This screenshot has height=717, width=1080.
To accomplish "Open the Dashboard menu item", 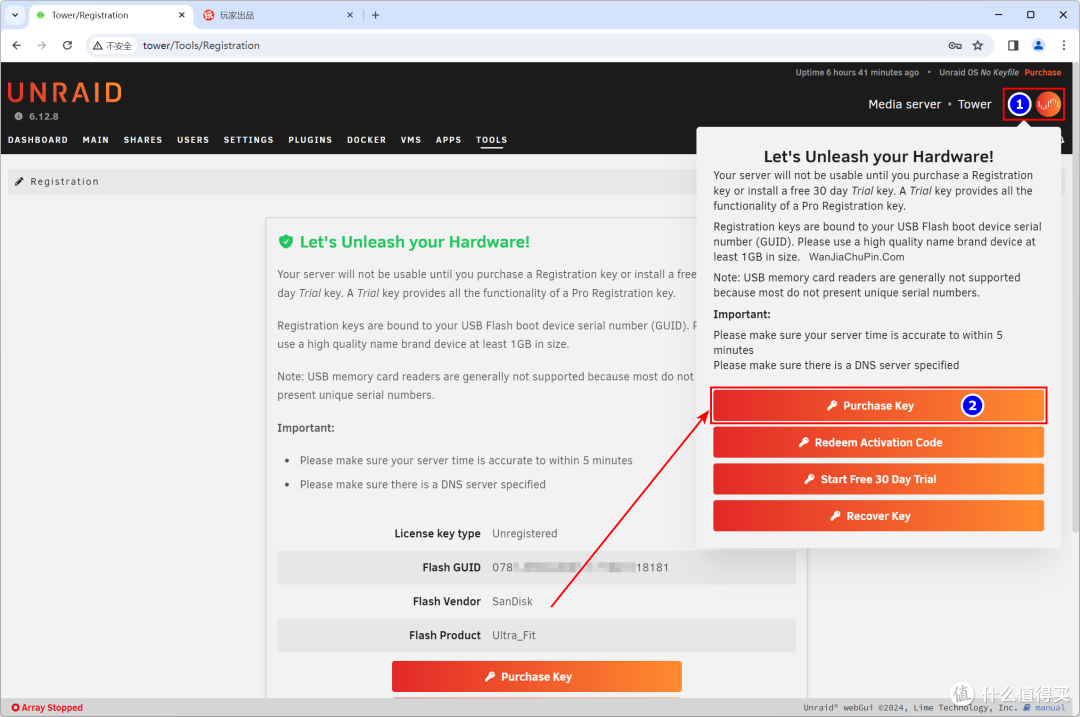I will pos(38,140).
